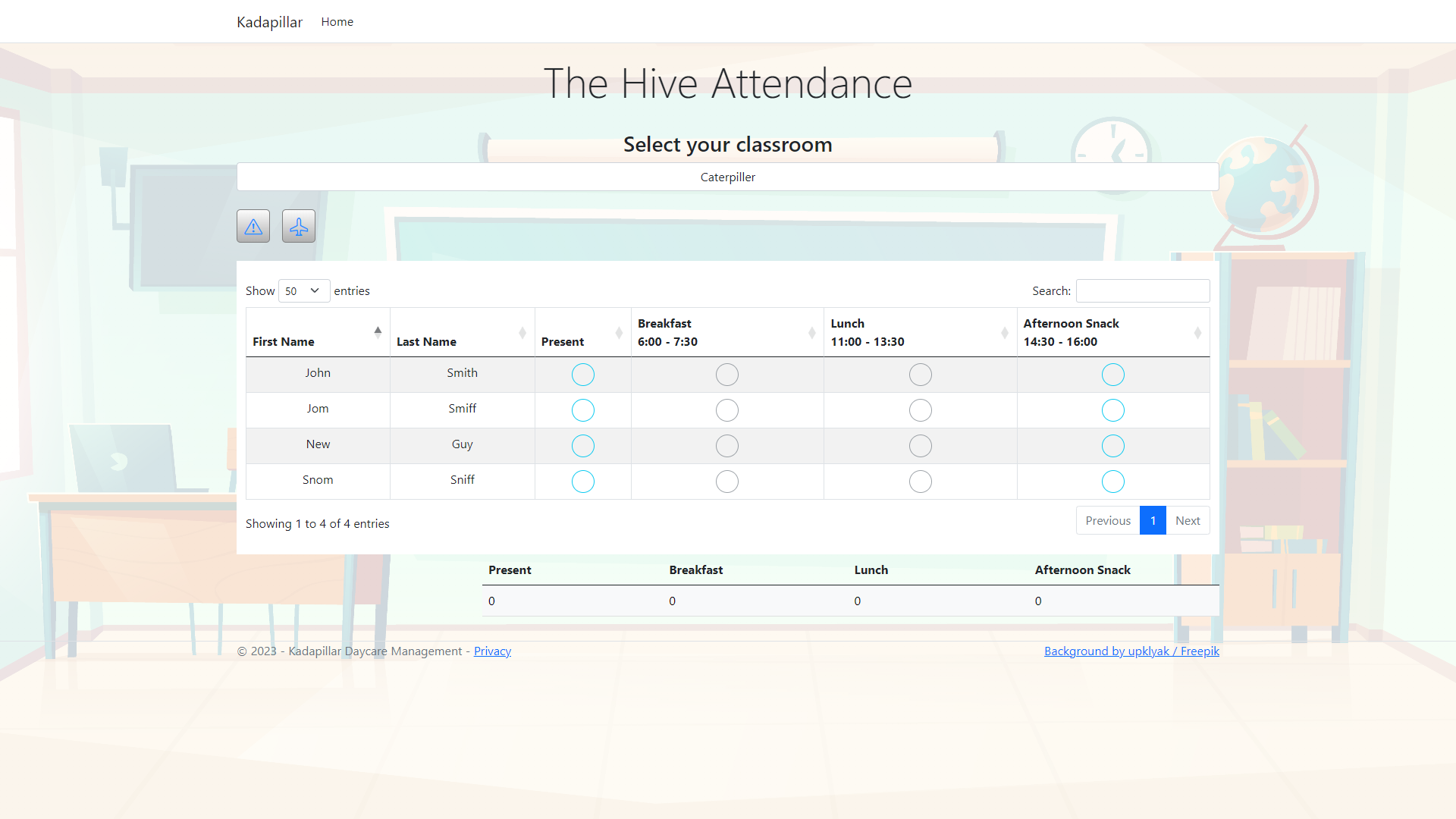Viewport: 1456px width, 819px height.
Task: Click the airplane icon button
Action: 299,226
